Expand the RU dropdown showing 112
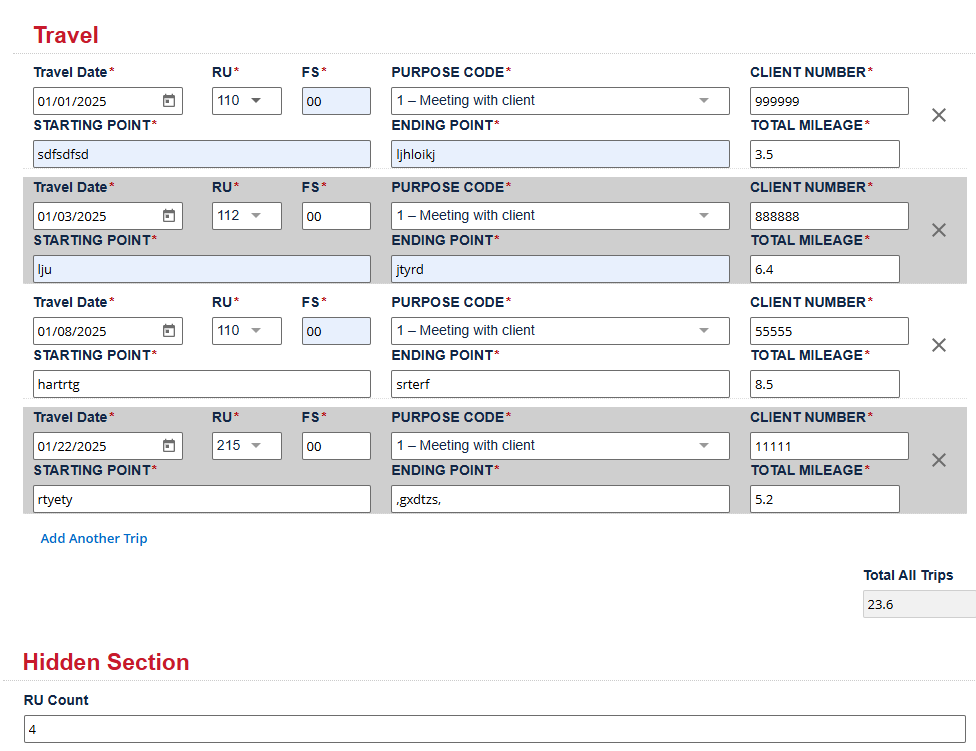Screen dimensions: 976x751 tap(246, 216)
